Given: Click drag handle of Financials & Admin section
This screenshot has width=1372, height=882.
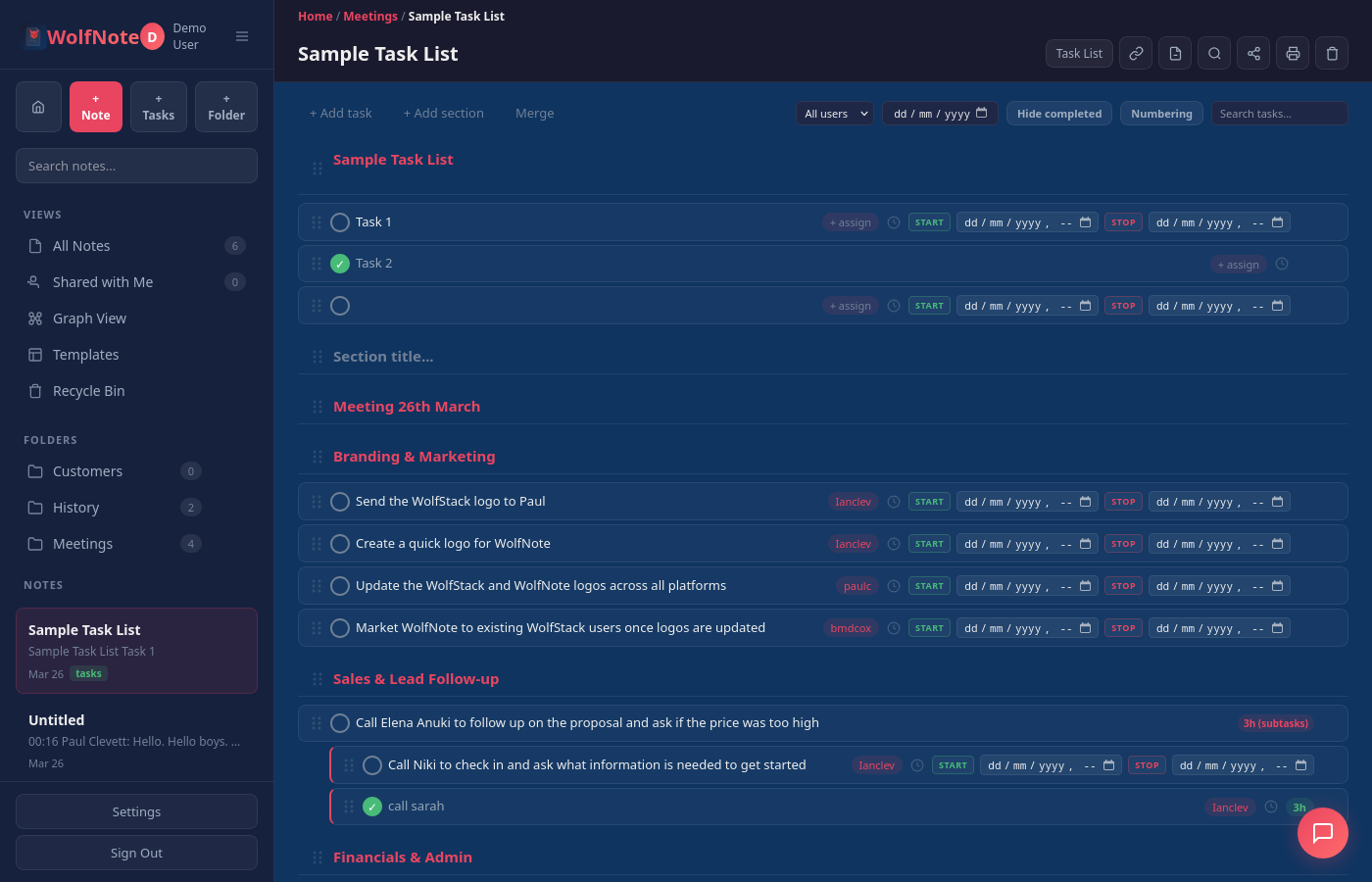Looking at the screenshot, I should [x=318, y=857].
